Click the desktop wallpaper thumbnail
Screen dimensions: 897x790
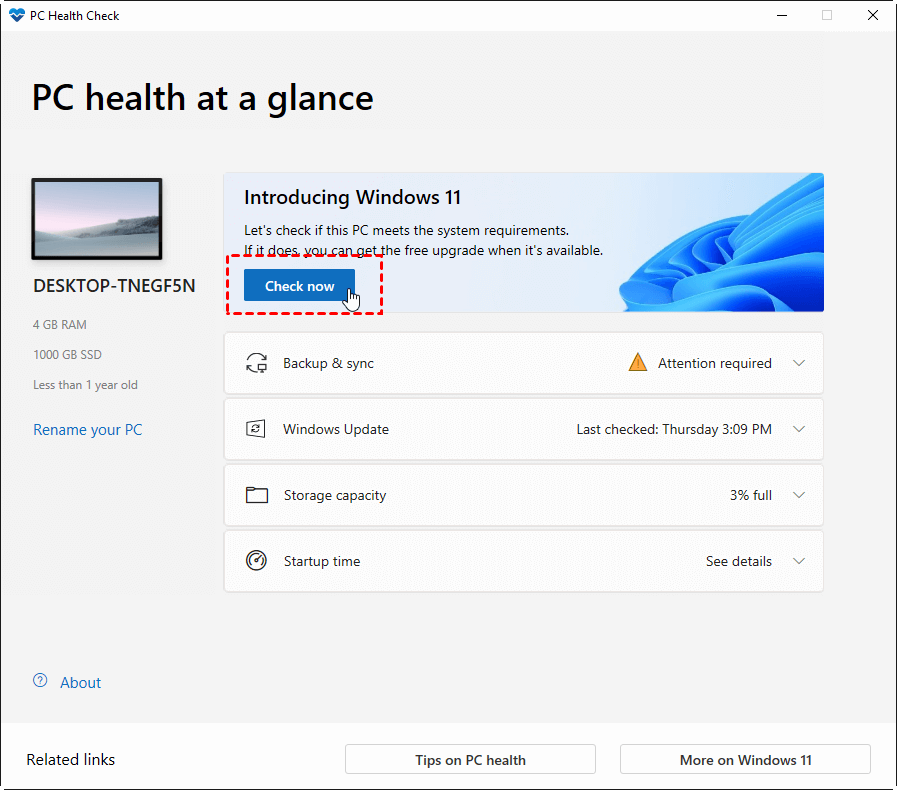click(97, 220)
